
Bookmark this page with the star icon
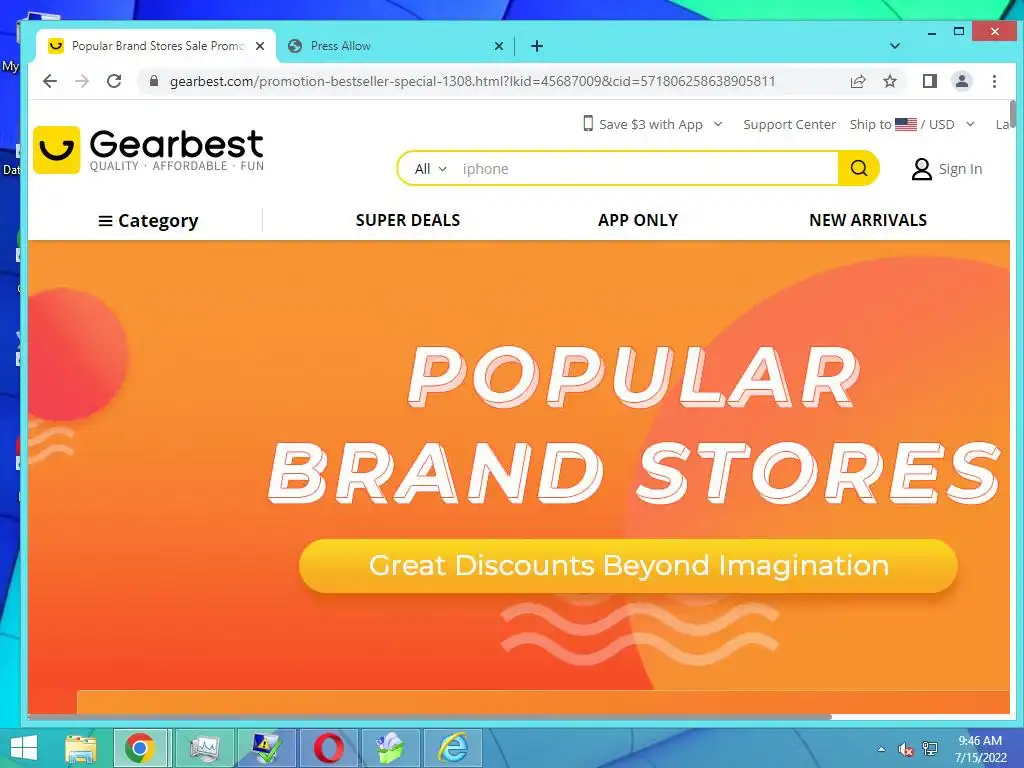click(x=889, y=81)
